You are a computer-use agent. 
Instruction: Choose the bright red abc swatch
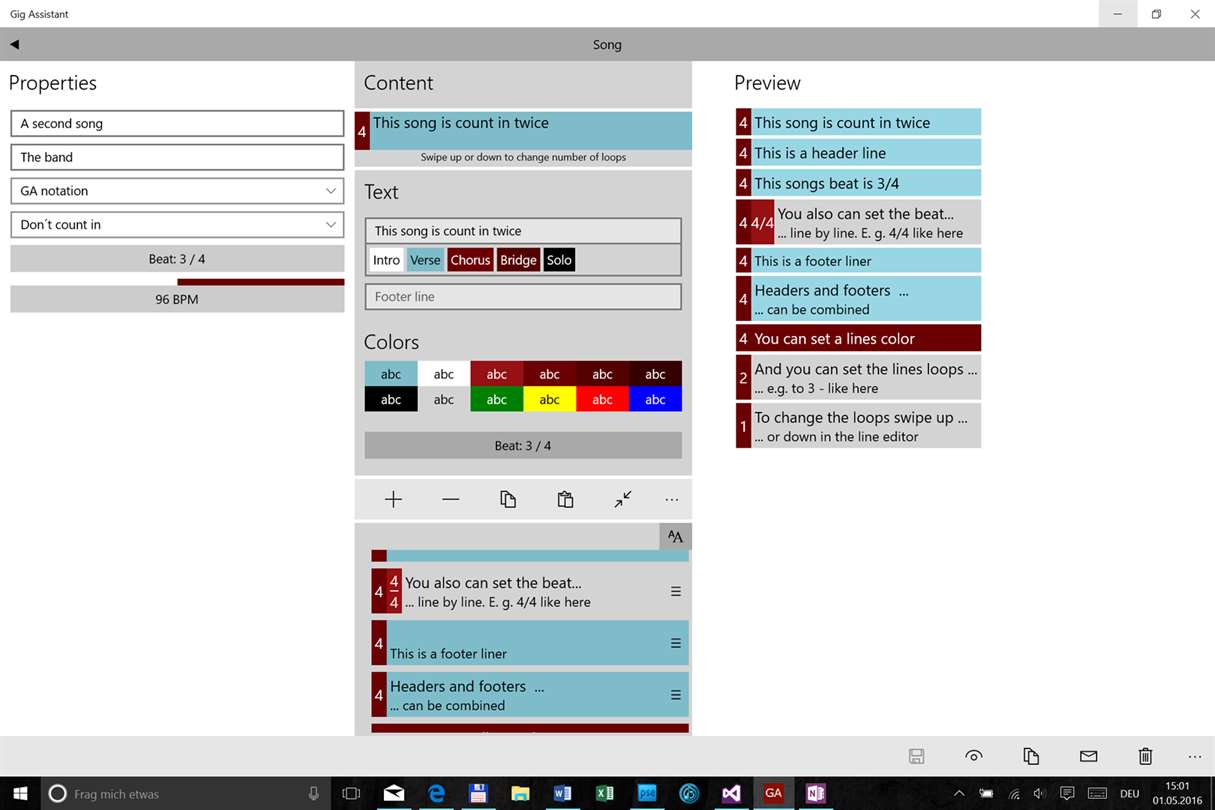click(602, 399)
